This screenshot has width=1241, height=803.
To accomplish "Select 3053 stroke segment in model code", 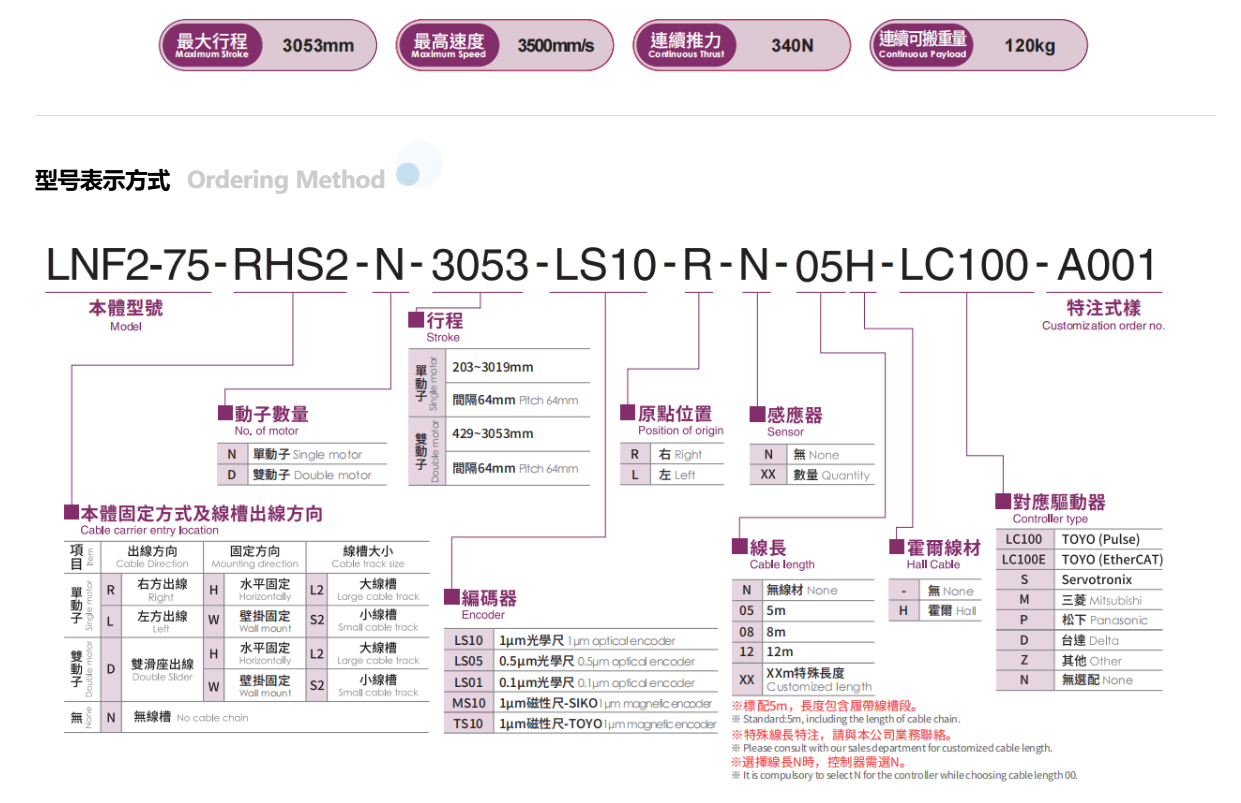I will pos(479,265).
